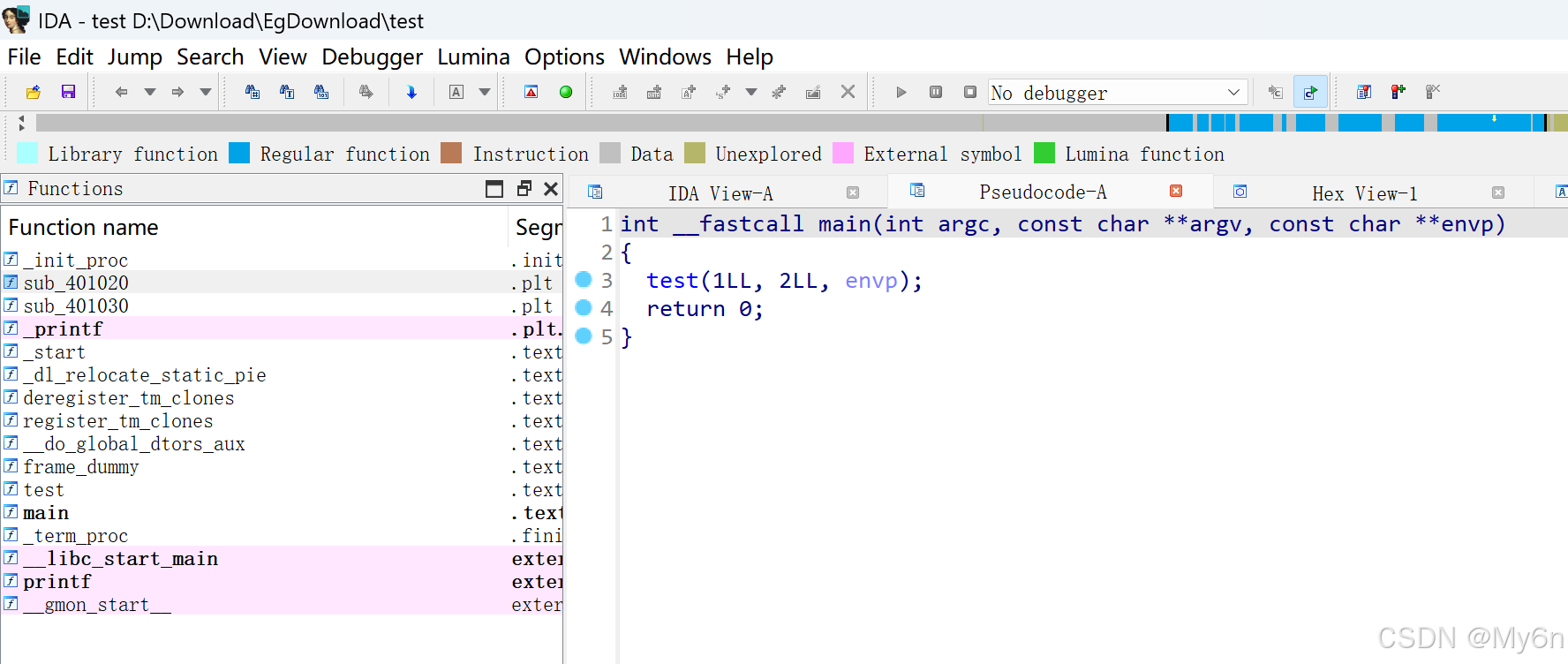
Task: Select the 'main' function row
Action: [x=282, y=513]
